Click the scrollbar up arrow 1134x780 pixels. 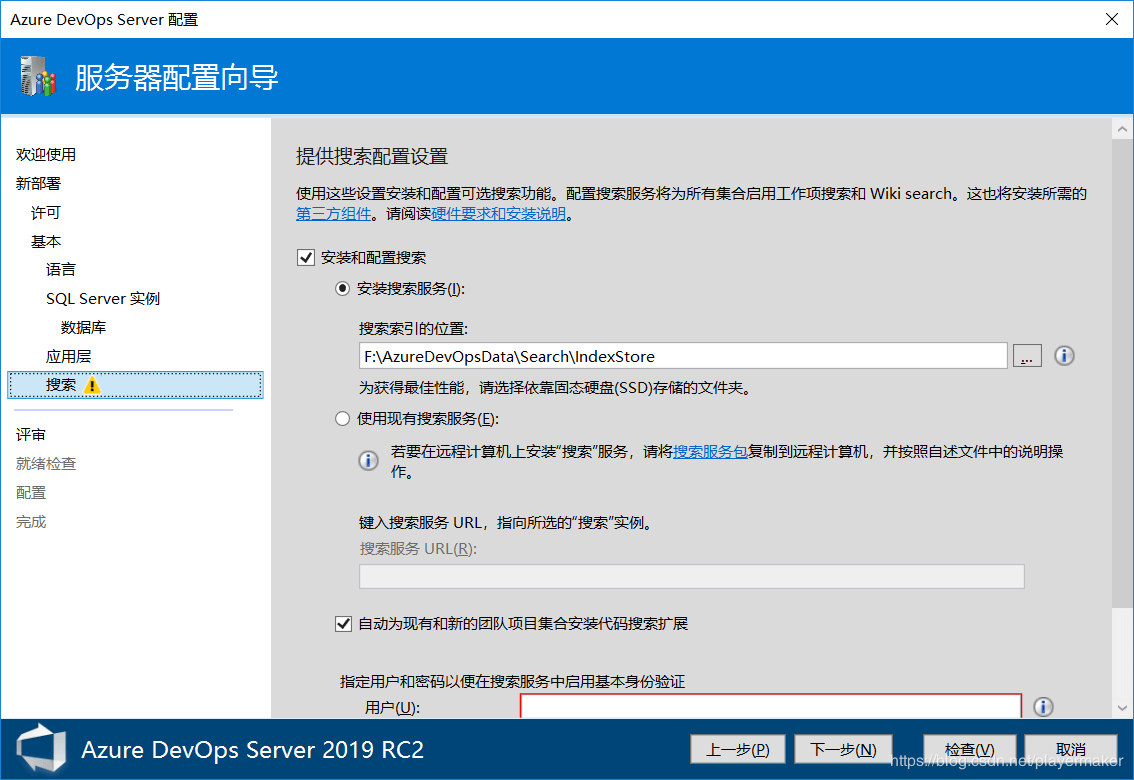pyautogui.click(x=1122, y=129)
